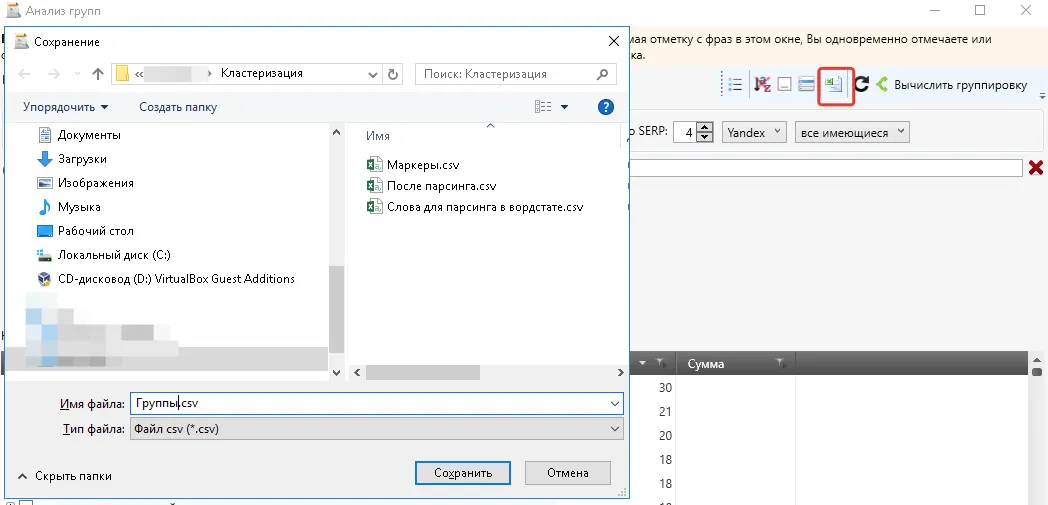Select Локальный диск (C:) in navigation pane
Image resolution: width=1048 pixels, height=505 pixels.
coord(104,255)
